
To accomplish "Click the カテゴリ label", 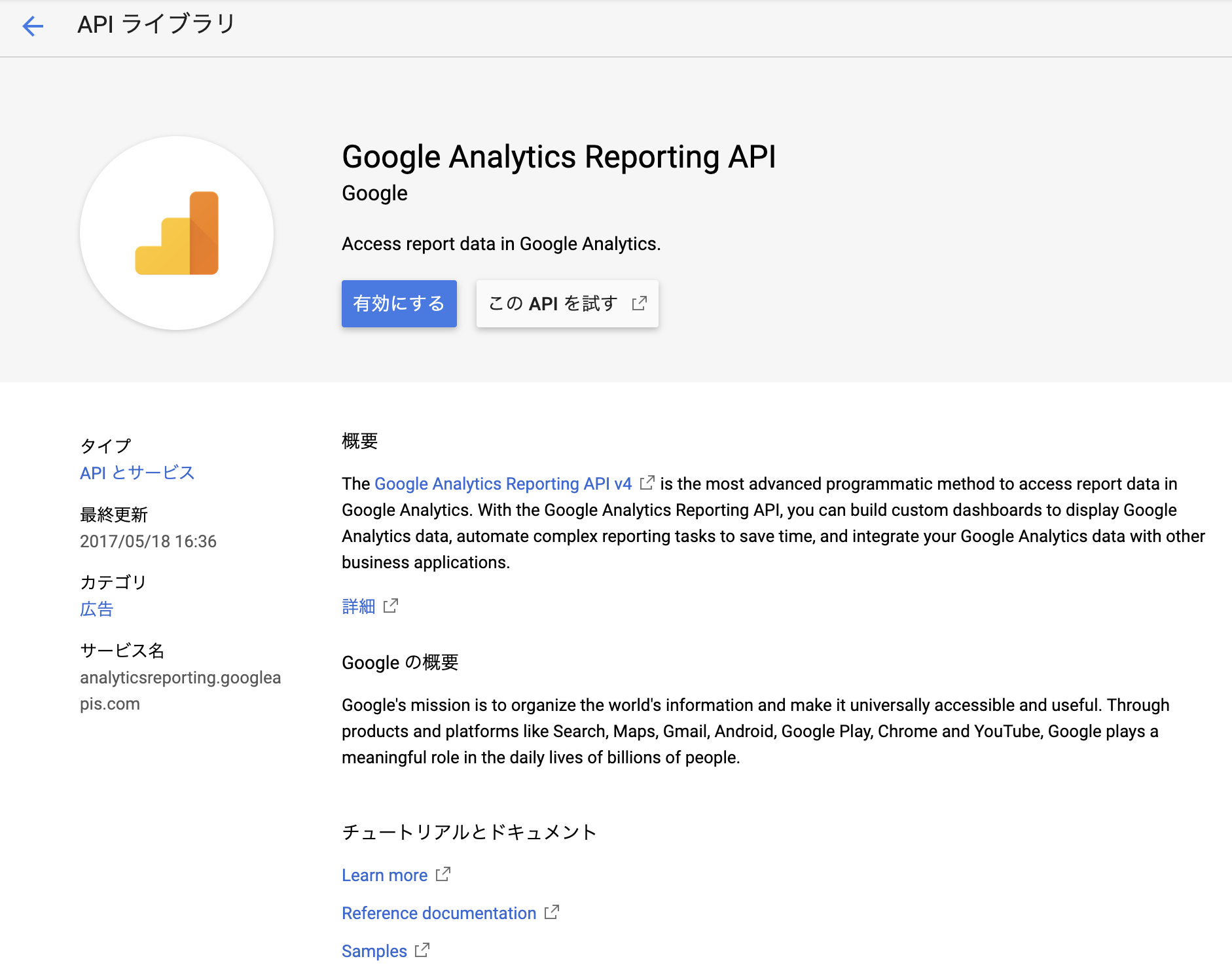I will [113, 583].
